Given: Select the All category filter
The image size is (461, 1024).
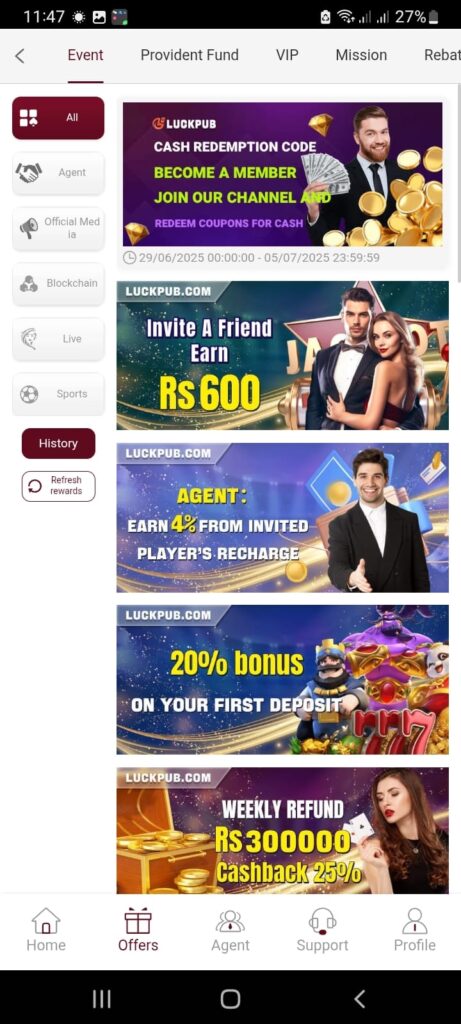Looking at the screenshot, I should (x=58, y=118).
